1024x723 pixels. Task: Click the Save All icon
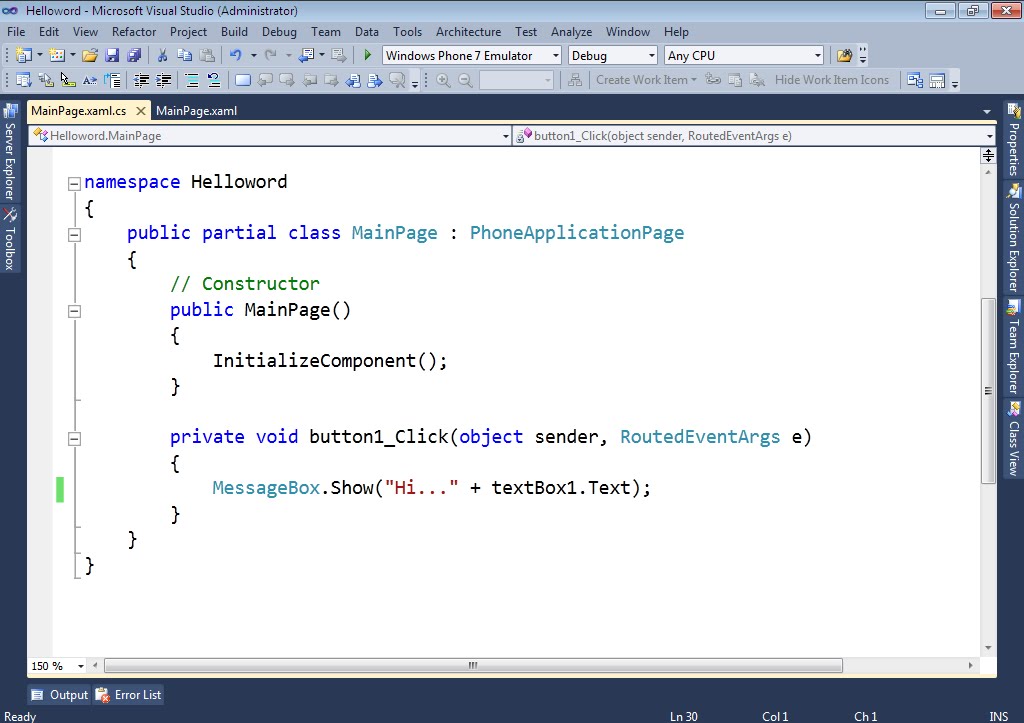[135, 56]
